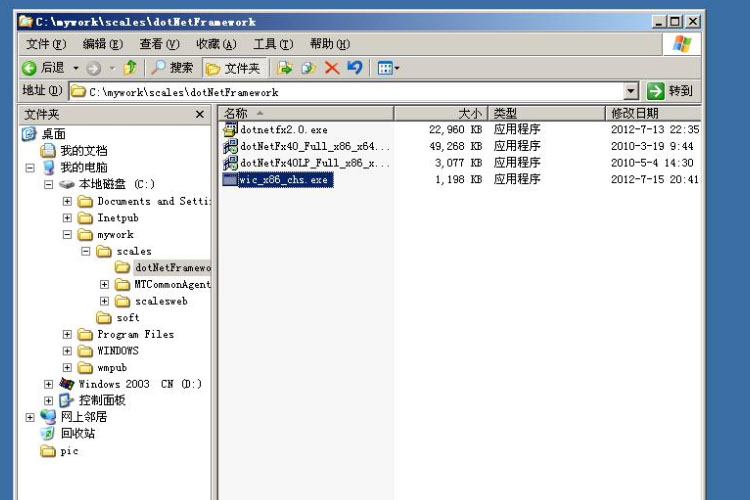Open the 收藏(A) menu
The image size is (750, 500).
point(216,44)
